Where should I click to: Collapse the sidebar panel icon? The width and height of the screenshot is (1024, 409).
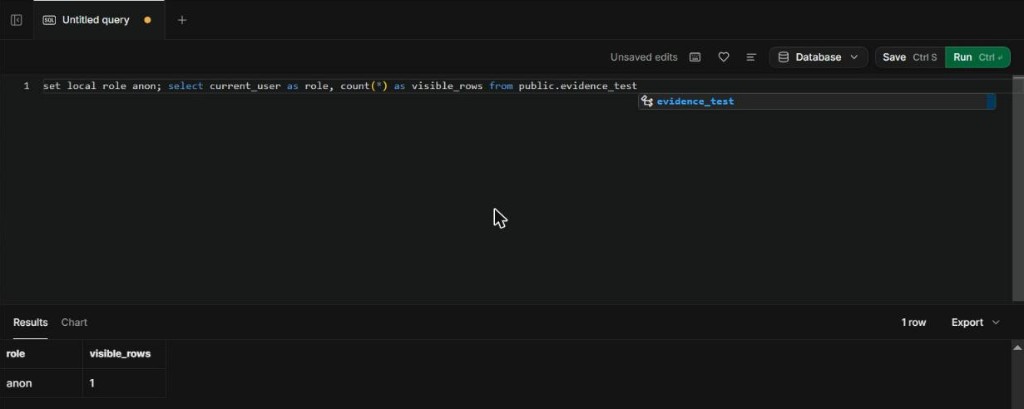tap(16, 20)
